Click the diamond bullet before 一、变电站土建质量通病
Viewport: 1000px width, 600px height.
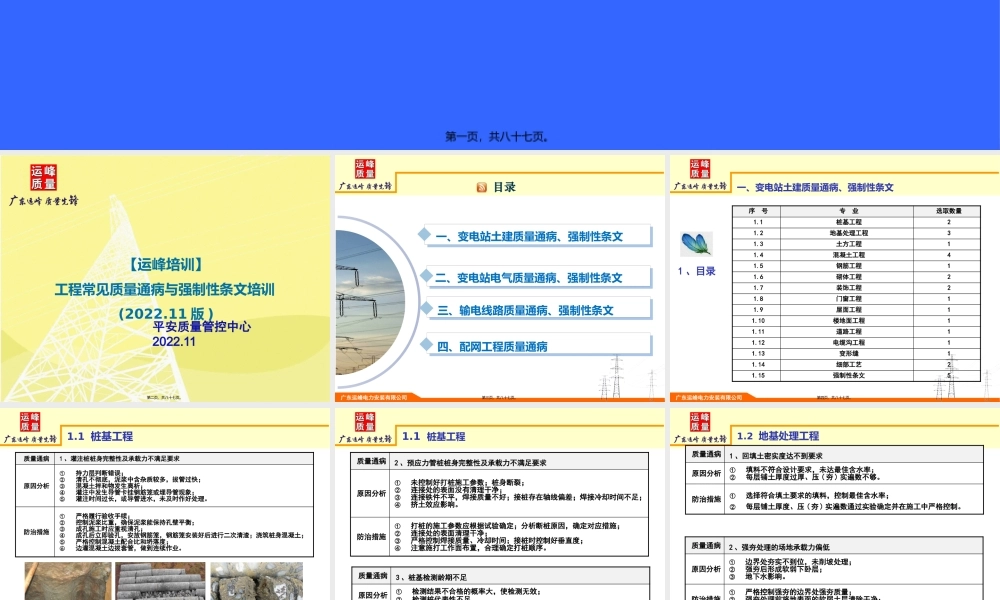[x=424, y=235]
